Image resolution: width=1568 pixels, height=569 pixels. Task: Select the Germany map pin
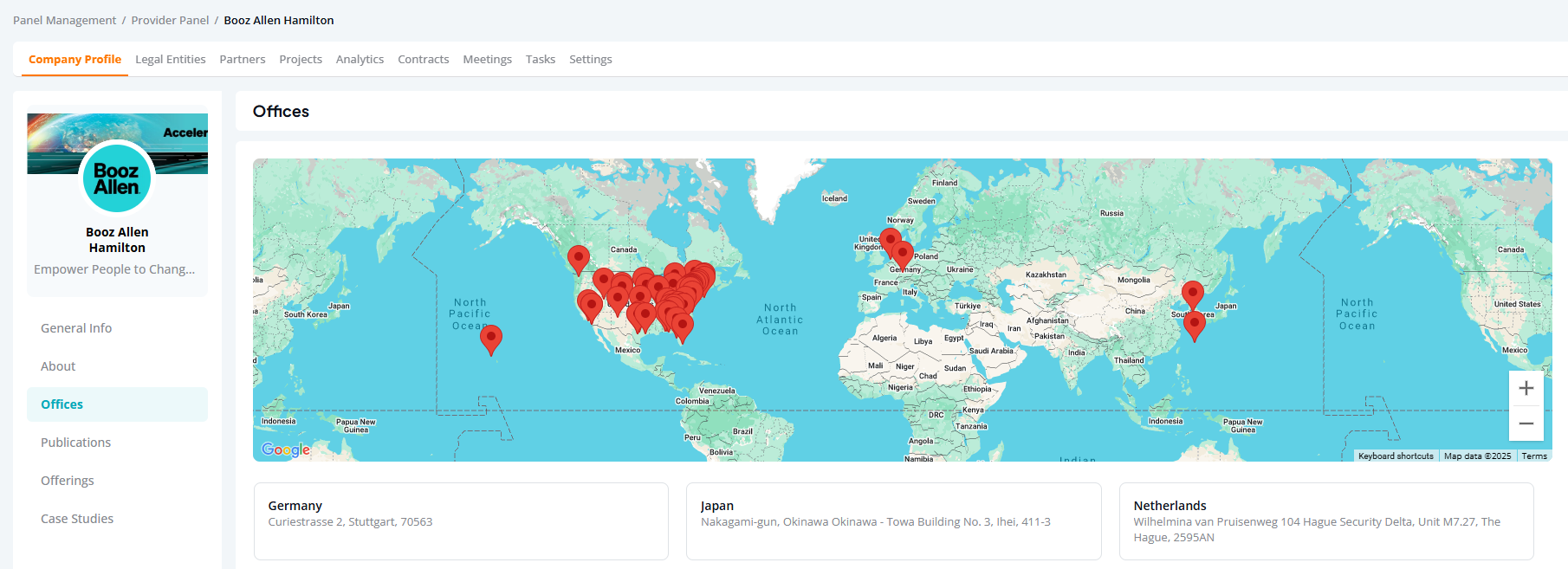coord(903,256)
